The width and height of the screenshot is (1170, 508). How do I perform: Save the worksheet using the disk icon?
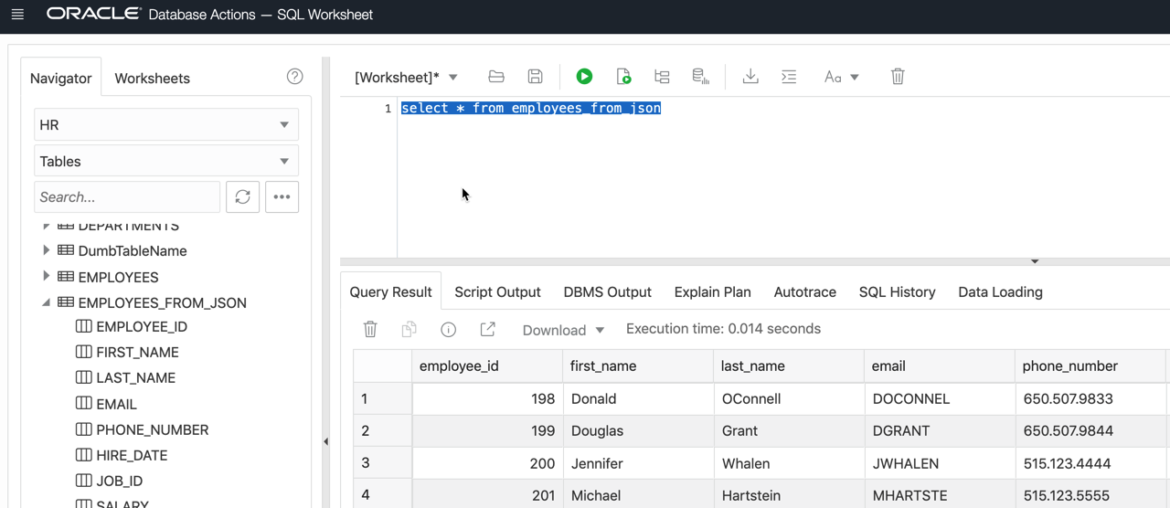(535, 77)
